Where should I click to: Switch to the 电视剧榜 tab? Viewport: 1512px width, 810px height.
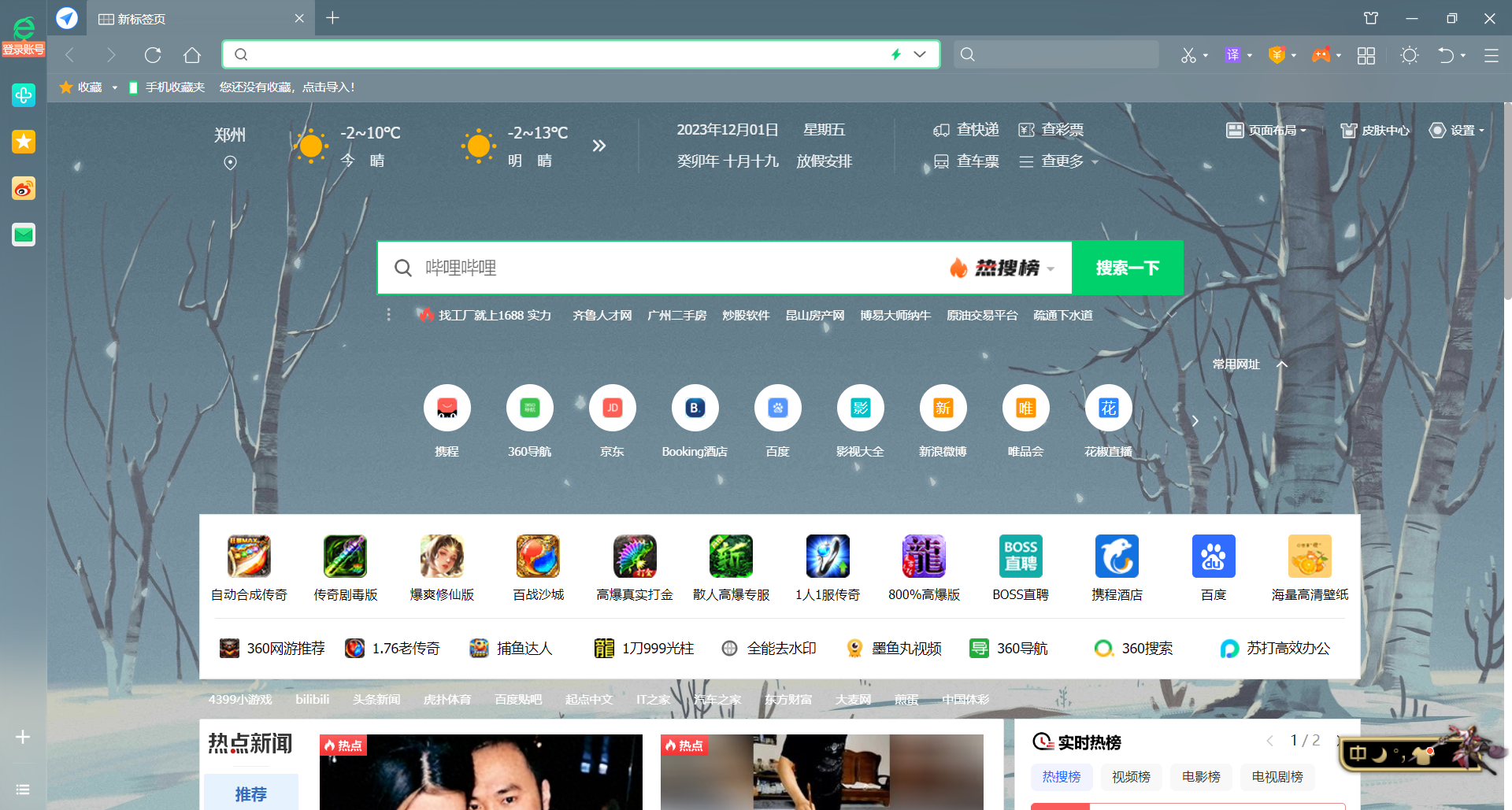click(1277, 777)
